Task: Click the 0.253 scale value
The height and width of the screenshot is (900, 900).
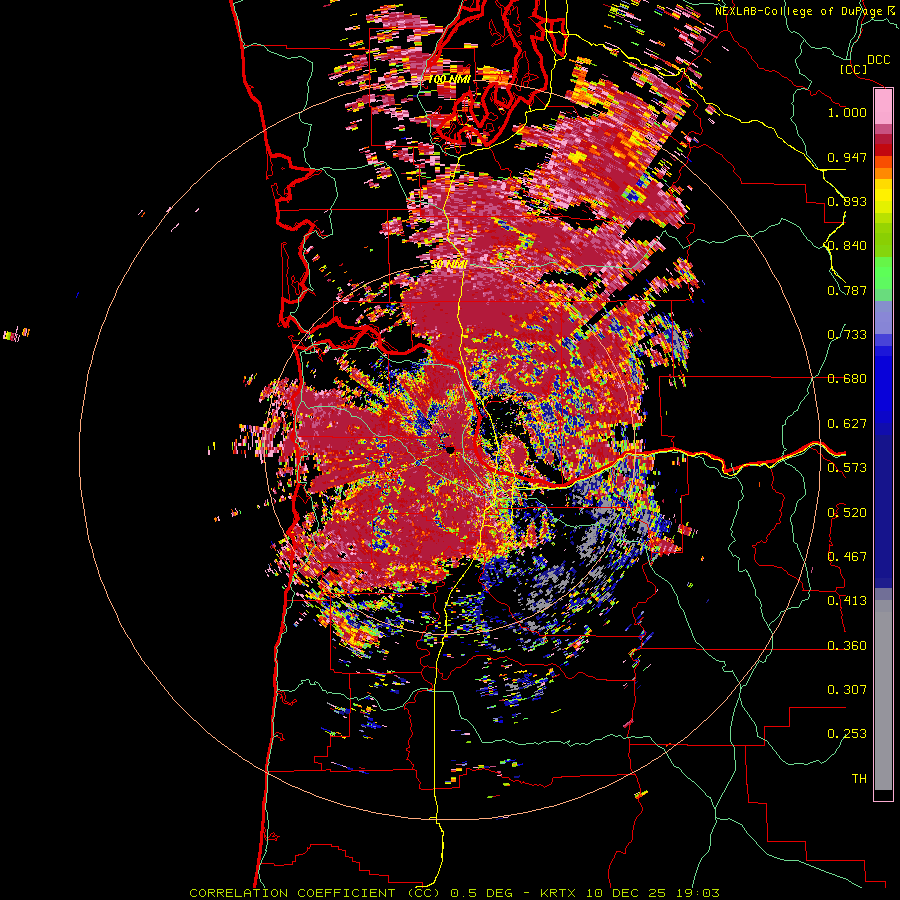Action: point(847,734)
